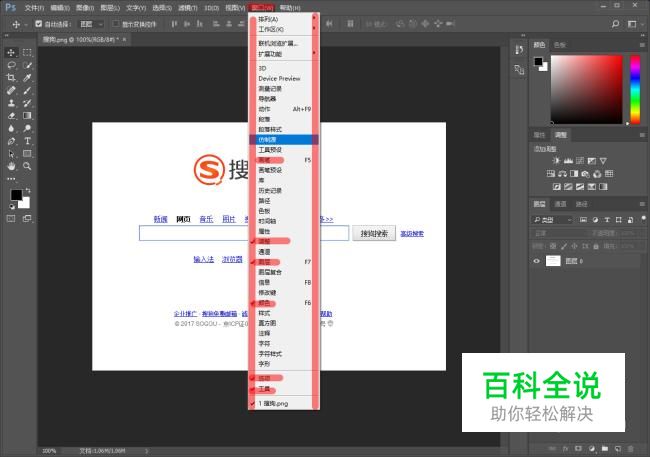Pick a color in the color field

click(586, 89)
